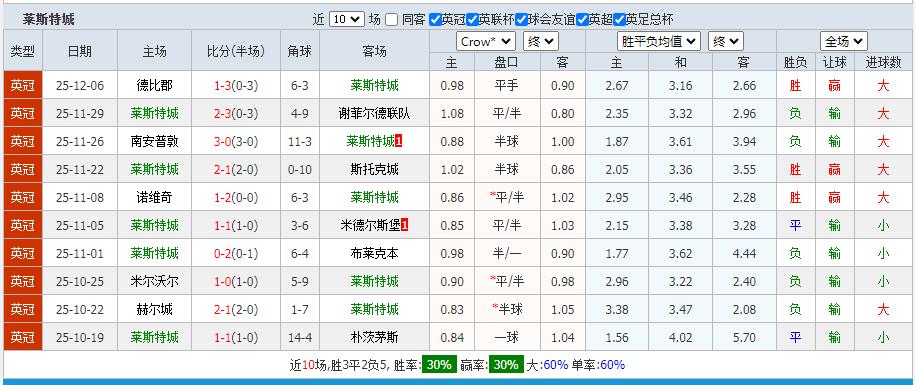The image size is (915, 385).
Task: Click away odds value 4.44
Action: point(744,254)
